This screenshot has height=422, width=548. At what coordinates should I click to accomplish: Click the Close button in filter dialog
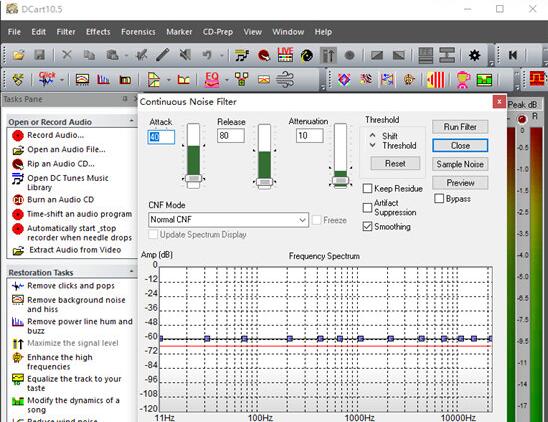(x=460, y=145)
